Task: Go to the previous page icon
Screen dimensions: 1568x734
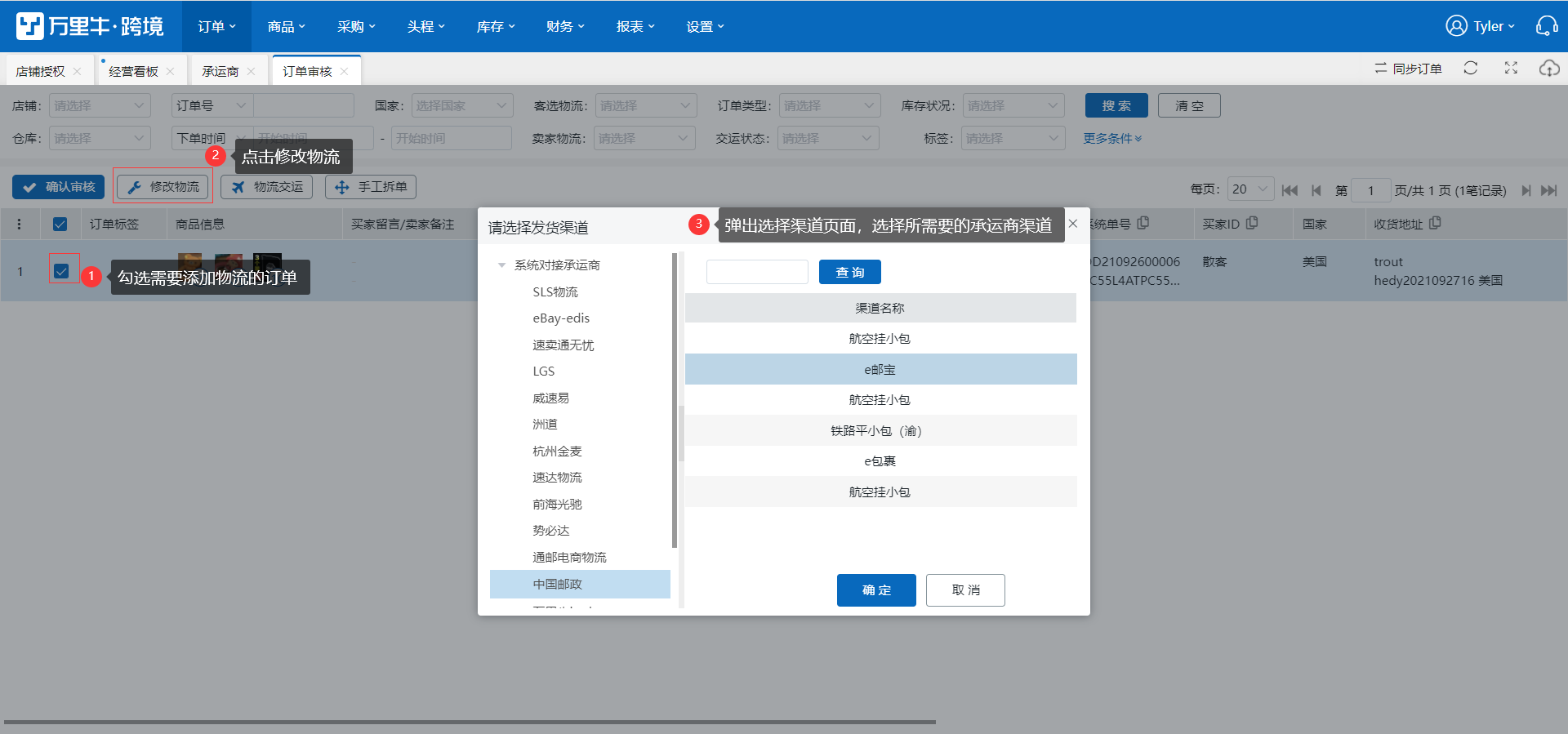Action: click(1316, 190)
